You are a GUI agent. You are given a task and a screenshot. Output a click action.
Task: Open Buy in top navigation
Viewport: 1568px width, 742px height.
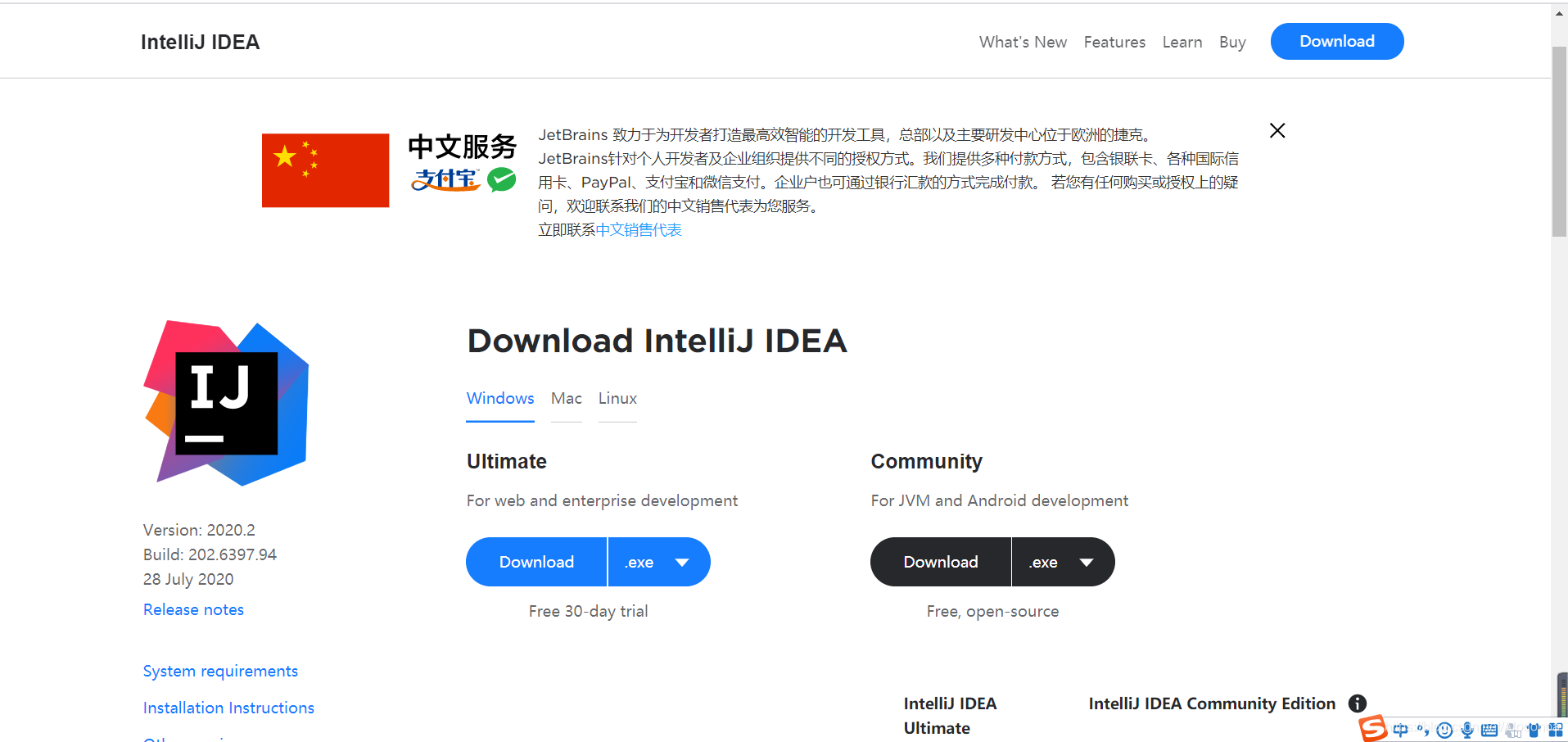(x=1232, y=42)
